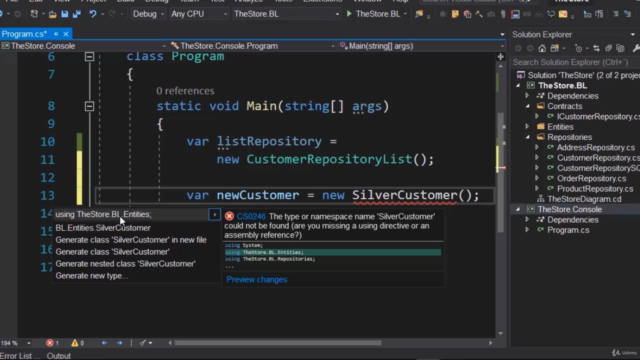Split the editor with the plus button
This screenshot has width=640, height=360.
click(x=500, y=57)
